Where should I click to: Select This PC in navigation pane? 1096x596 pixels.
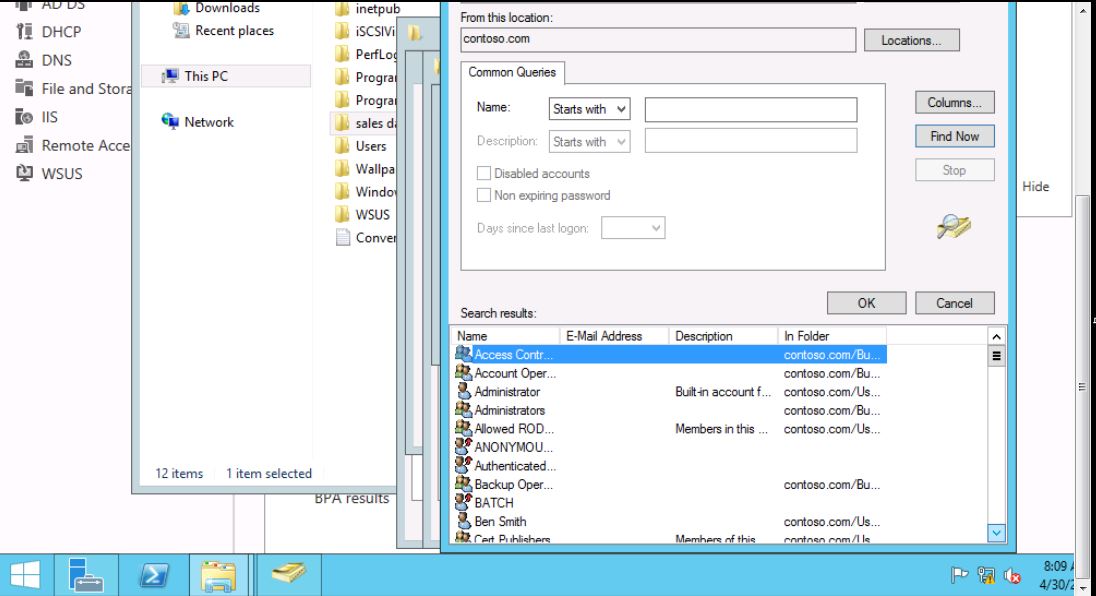[226, 76]
